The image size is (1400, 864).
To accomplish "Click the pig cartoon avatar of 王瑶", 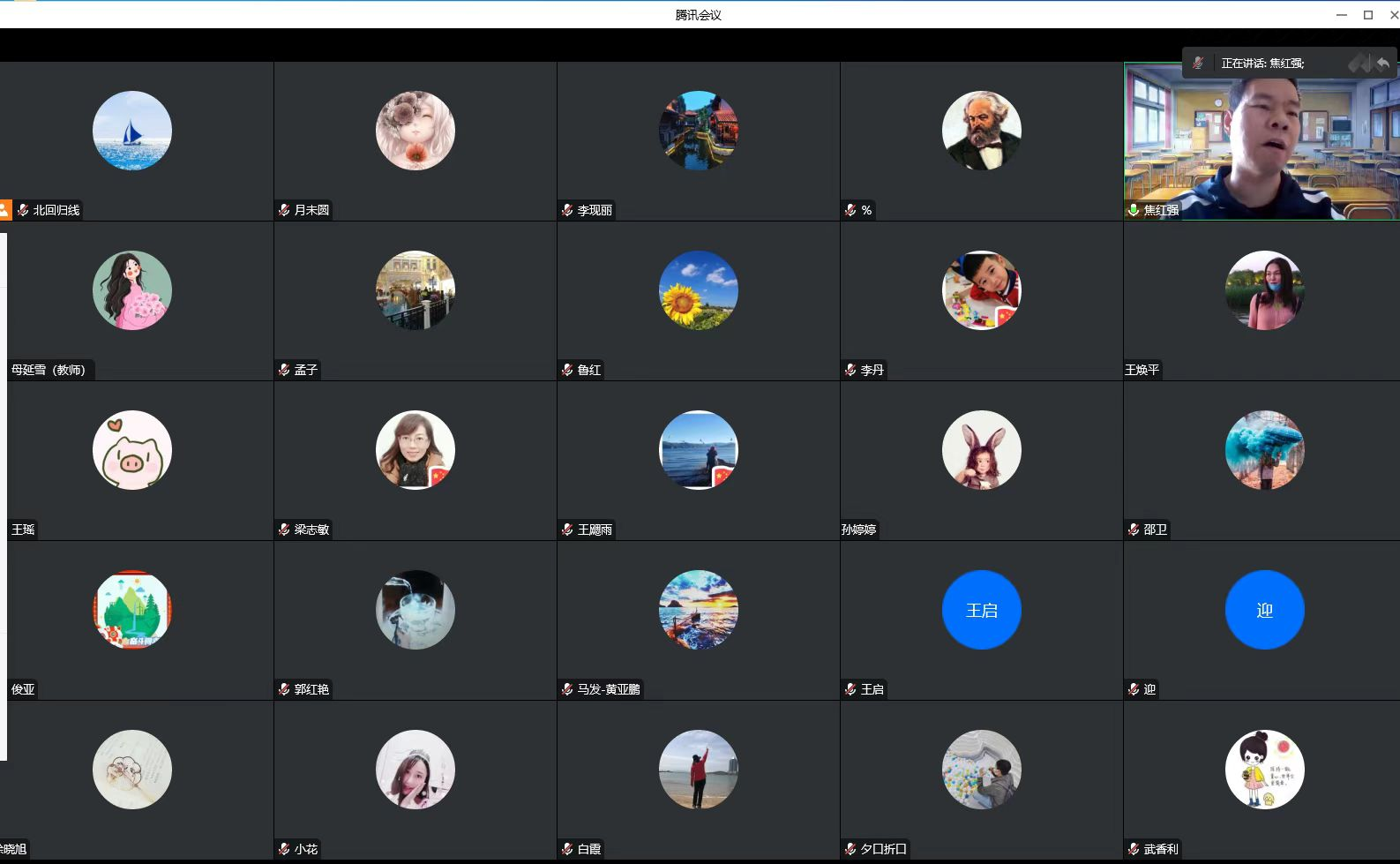I will pos(132,450).
